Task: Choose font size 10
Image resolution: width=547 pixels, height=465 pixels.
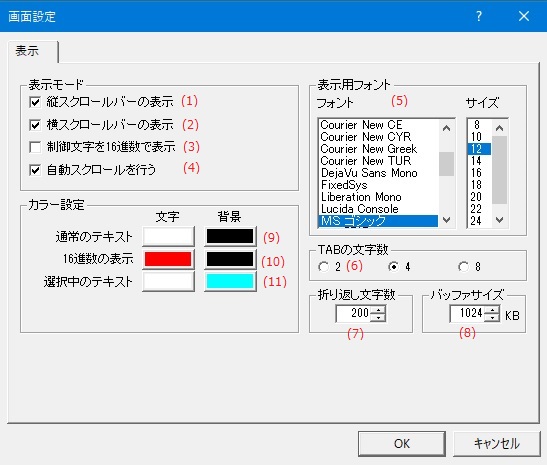Action: 479,137
